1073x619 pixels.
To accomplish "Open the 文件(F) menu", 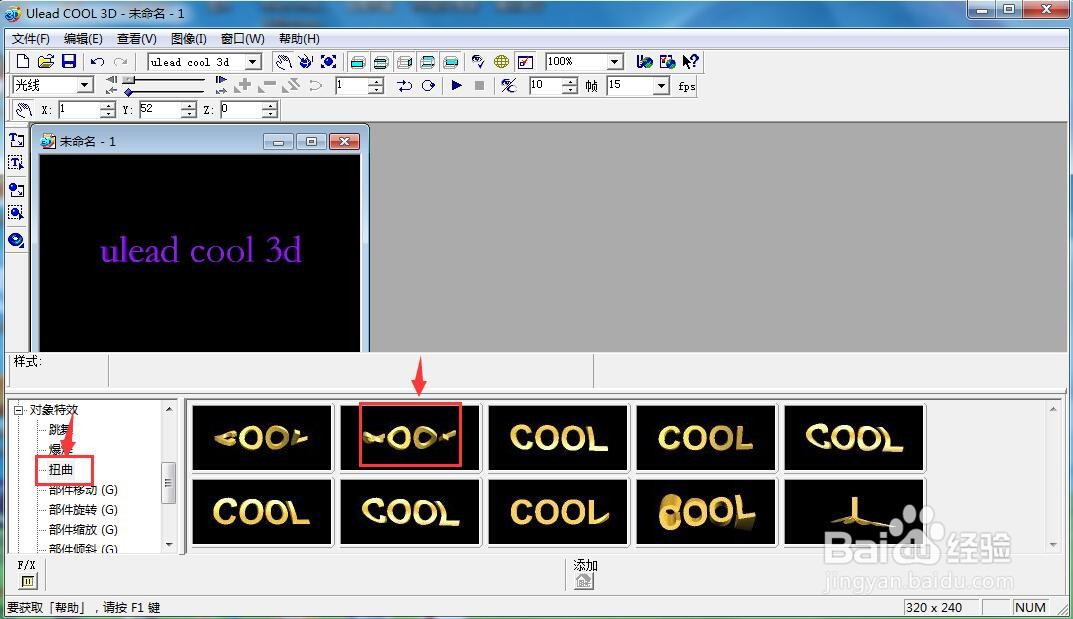I will tap(31, 39).
